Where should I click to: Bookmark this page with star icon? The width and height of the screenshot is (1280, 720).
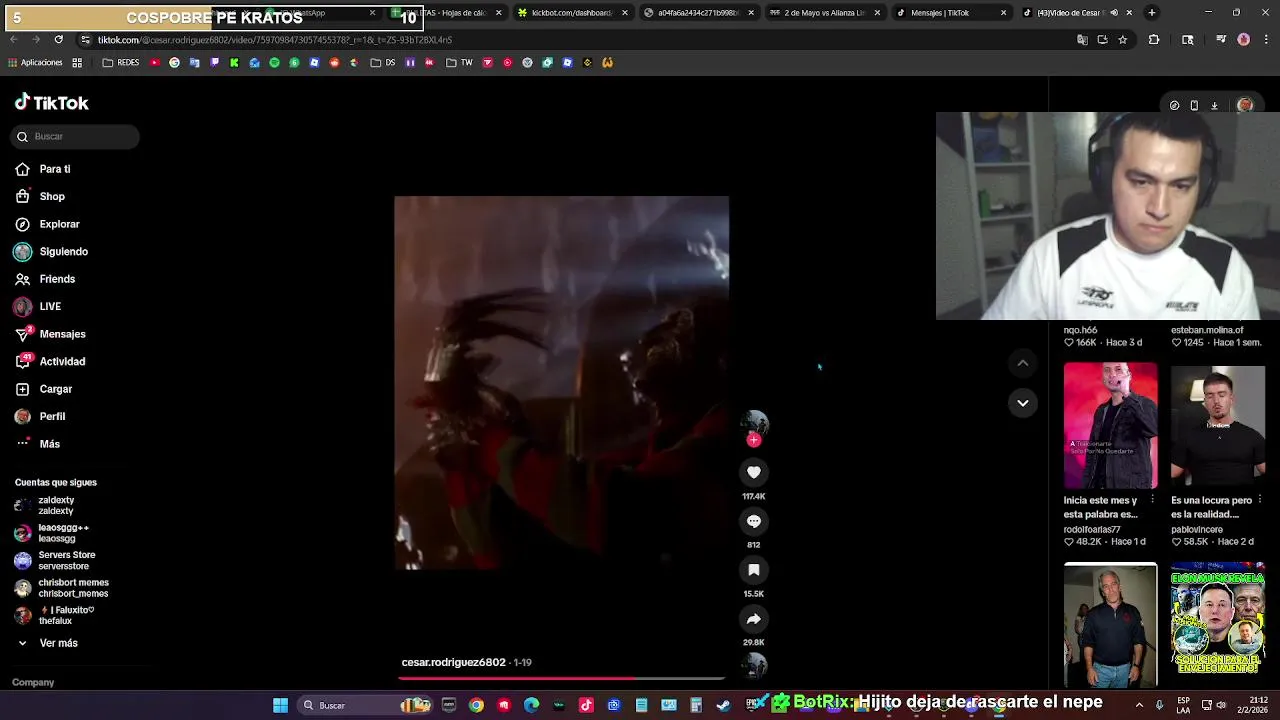pyautogui.click(x=1123, y=40)
